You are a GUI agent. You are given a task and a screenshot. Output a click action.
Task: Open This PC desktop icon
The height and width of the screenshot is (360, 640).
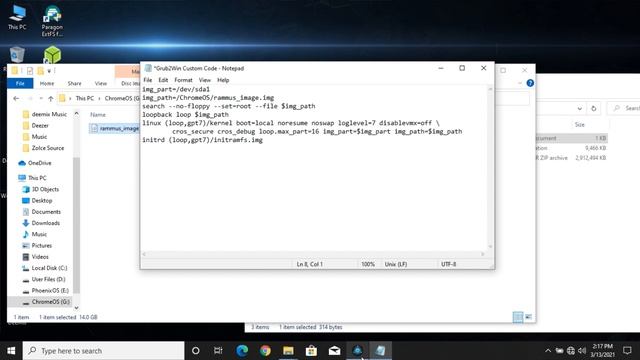click(x=17, y=18)
